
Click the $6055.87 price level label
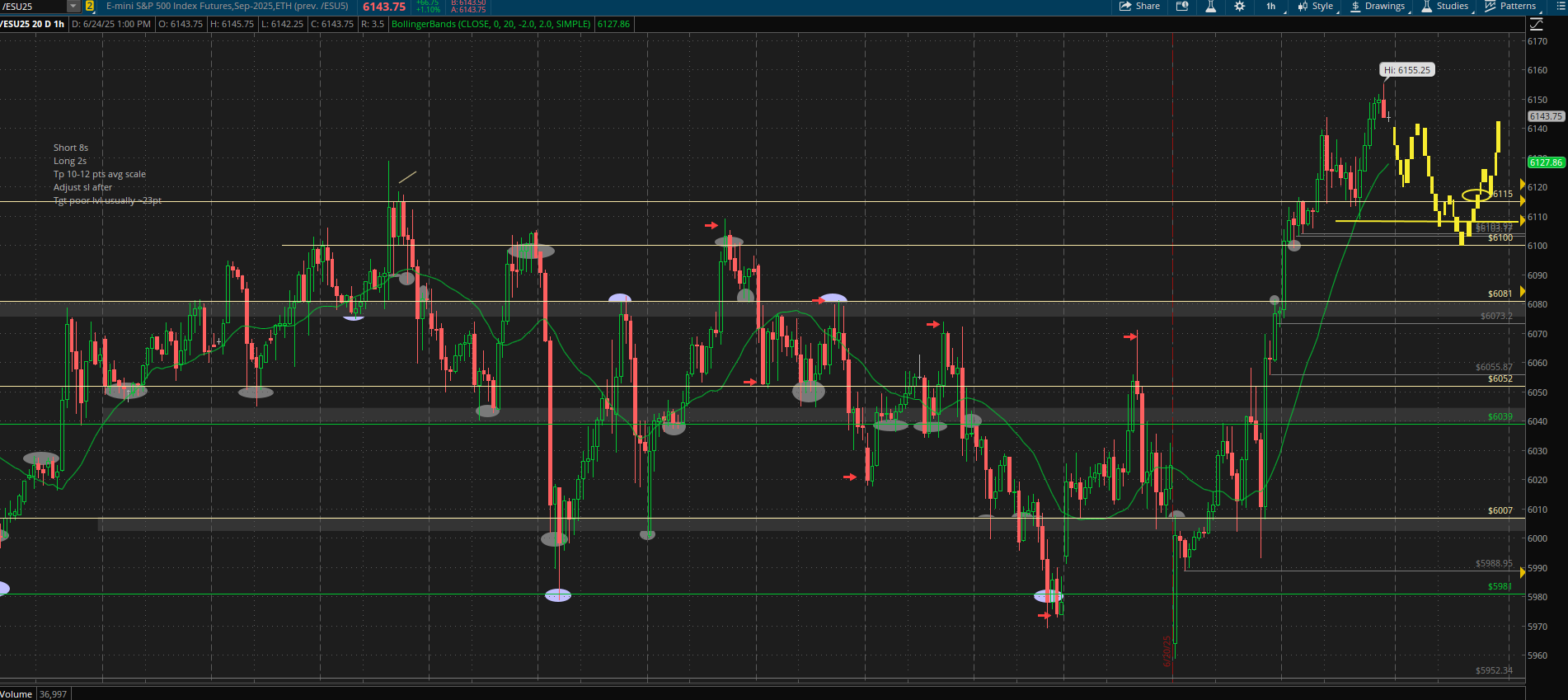[1494, 367]
